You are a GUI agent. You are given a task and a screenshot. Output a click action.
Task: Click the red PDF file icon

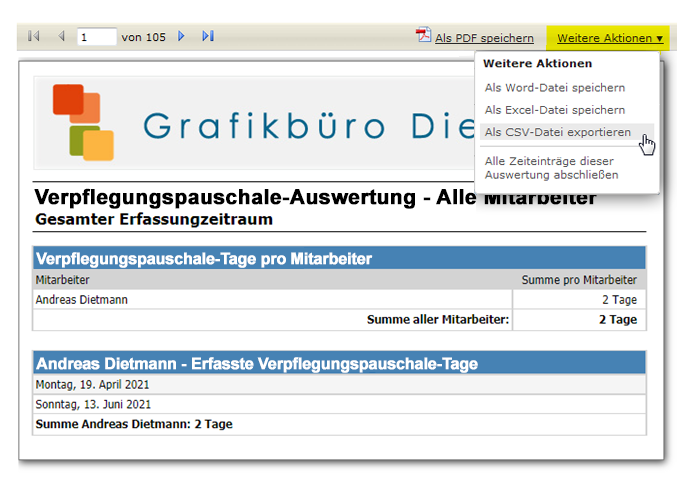(x=424, y=37)
